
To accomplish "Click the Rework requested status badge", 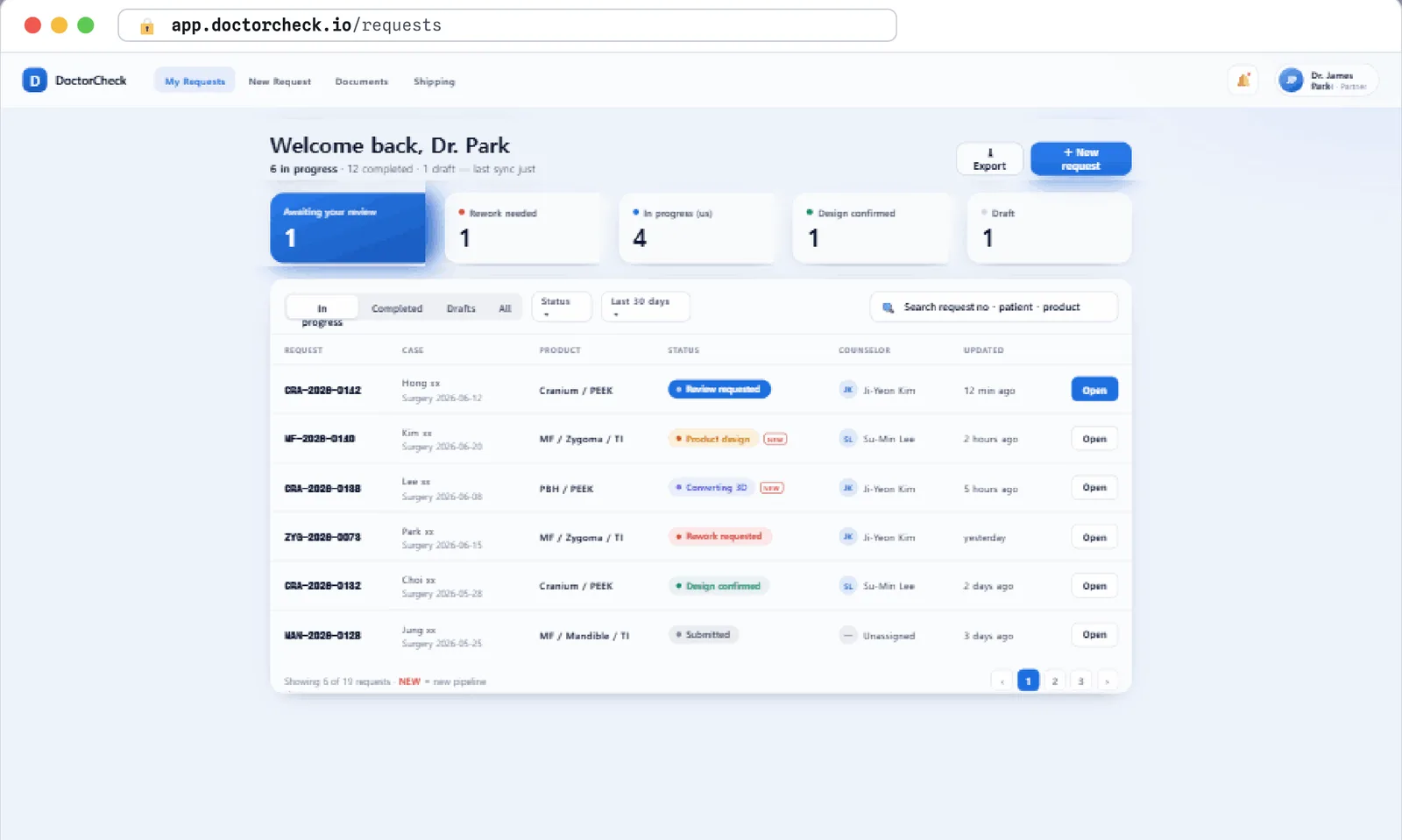I will click(719, 536).
